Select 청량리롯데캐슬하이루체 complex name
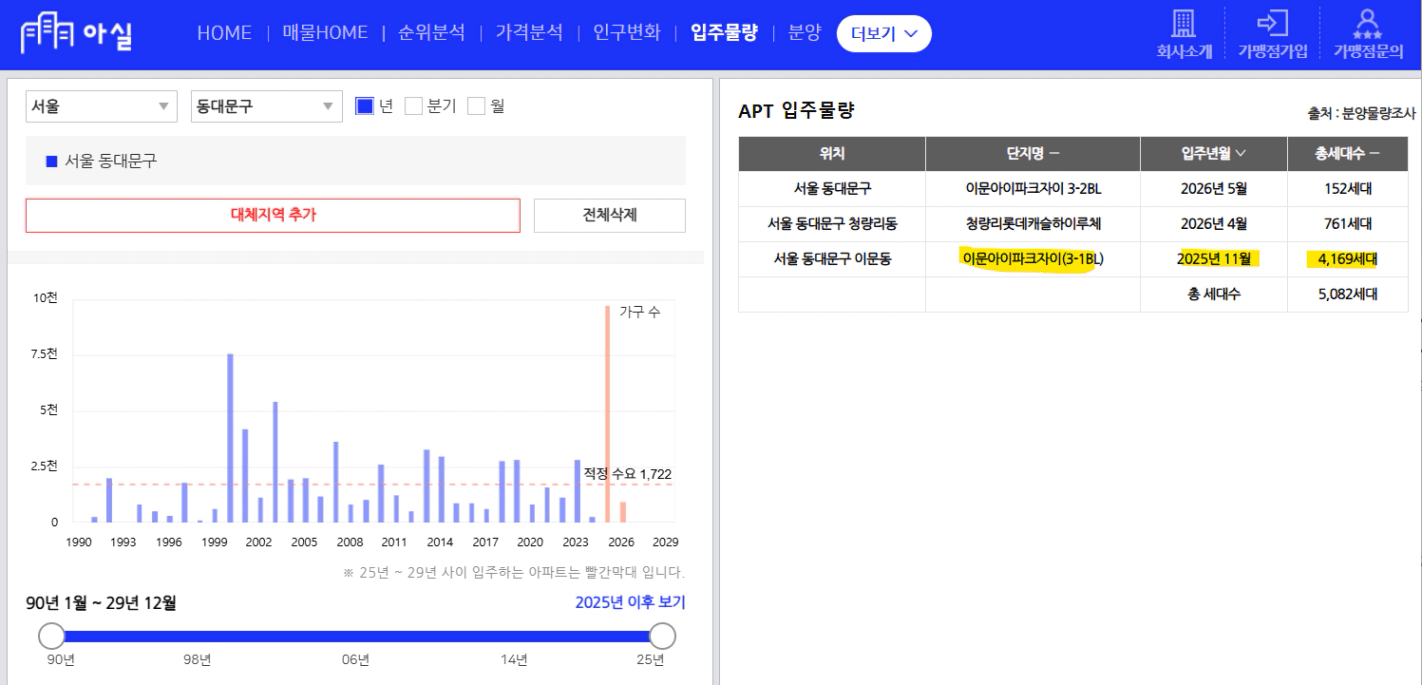Image resolution: width=1422 pixels, height=685 pixels. (1033, 224)
